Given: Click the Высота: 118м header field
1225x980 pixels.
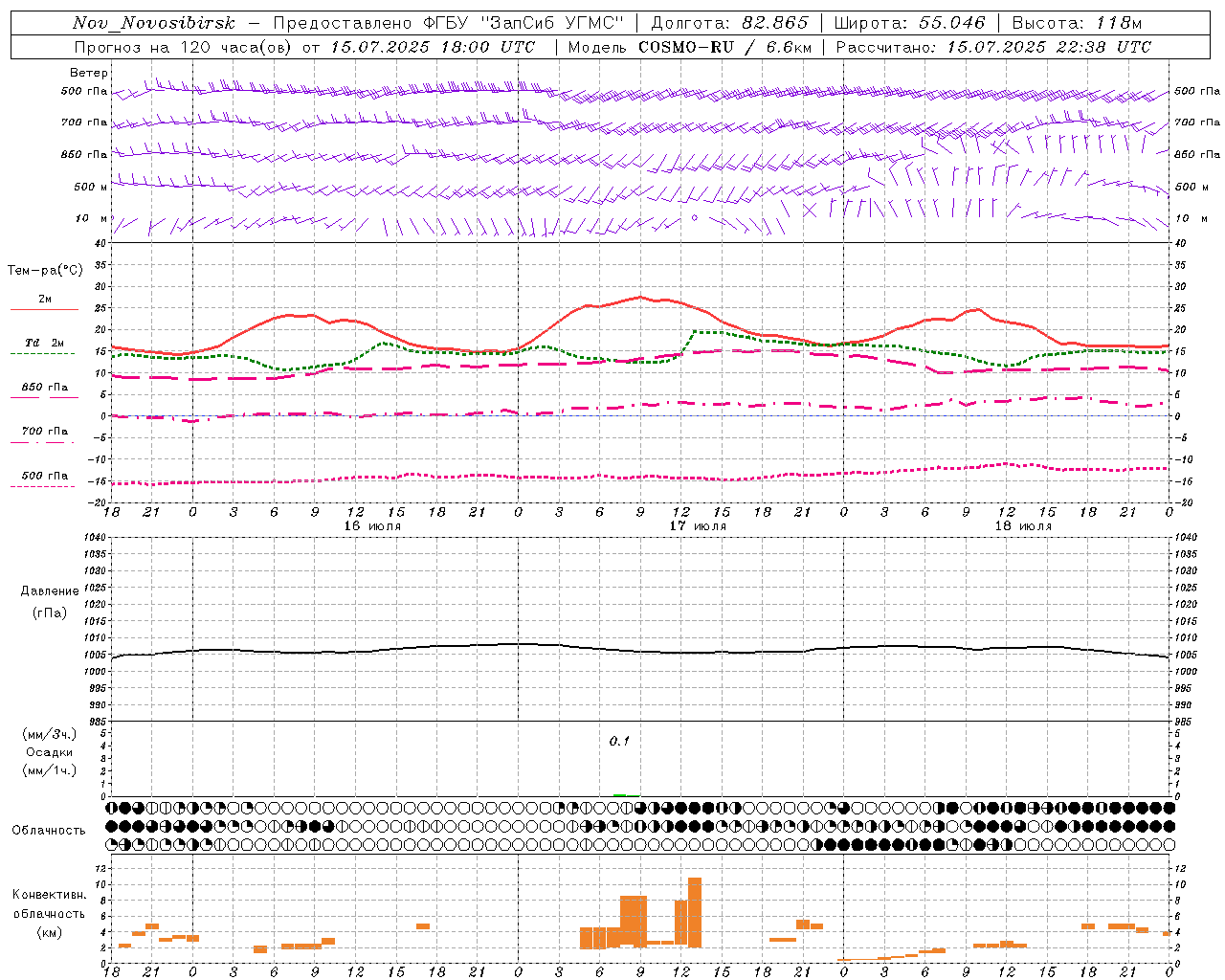Looking at the screenshot, I should click(1076, 23).
